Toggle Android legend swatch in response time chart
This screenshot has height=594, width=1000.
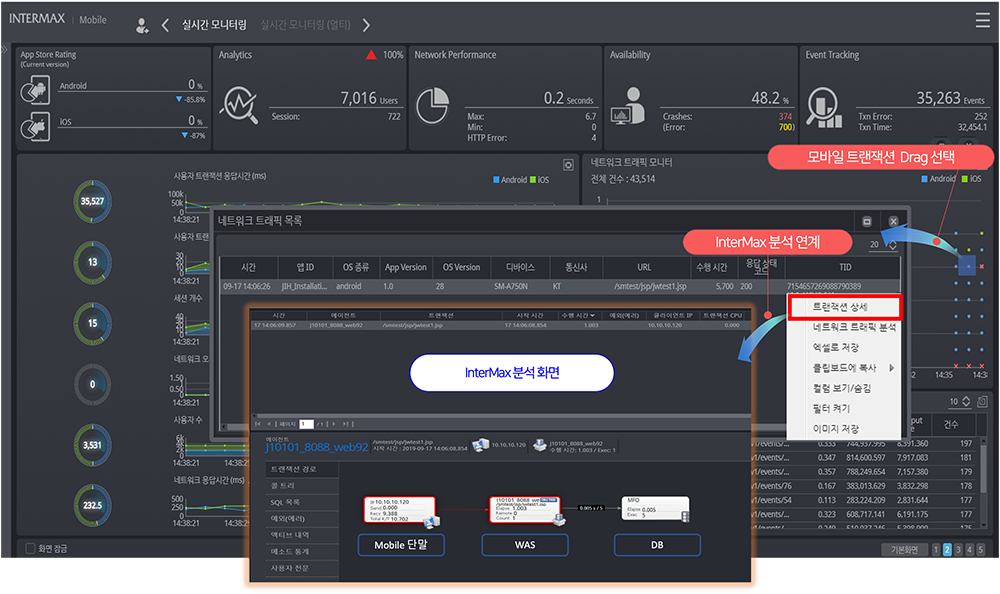coord(496,180)
